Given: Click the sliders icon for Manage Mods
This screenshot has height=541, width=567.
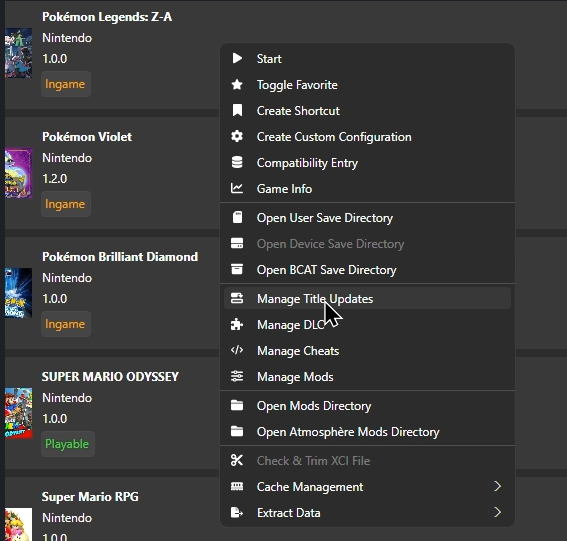Looking at the screenshot, I should click(x=237, y=376).
